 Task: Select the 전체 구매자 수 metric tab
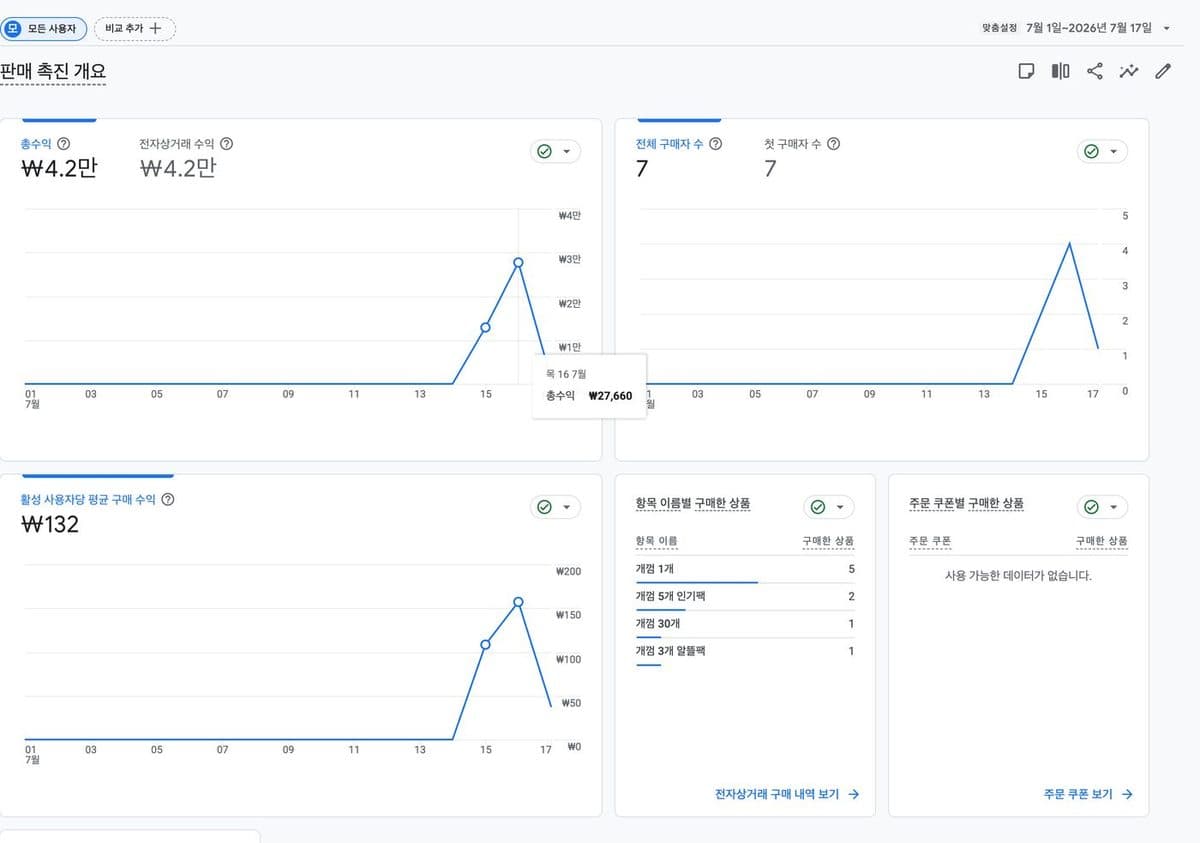point(679,156)
